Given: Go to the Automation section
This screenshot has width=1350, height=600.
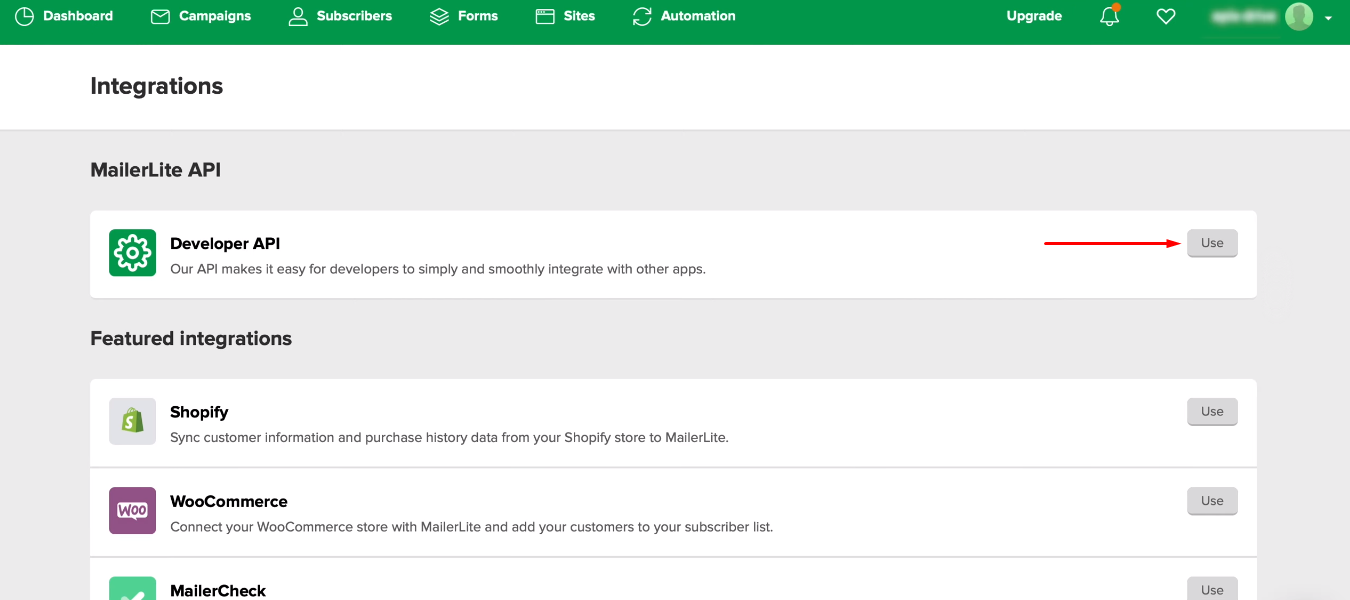Looking at the screenshot, I should [684, 16].
